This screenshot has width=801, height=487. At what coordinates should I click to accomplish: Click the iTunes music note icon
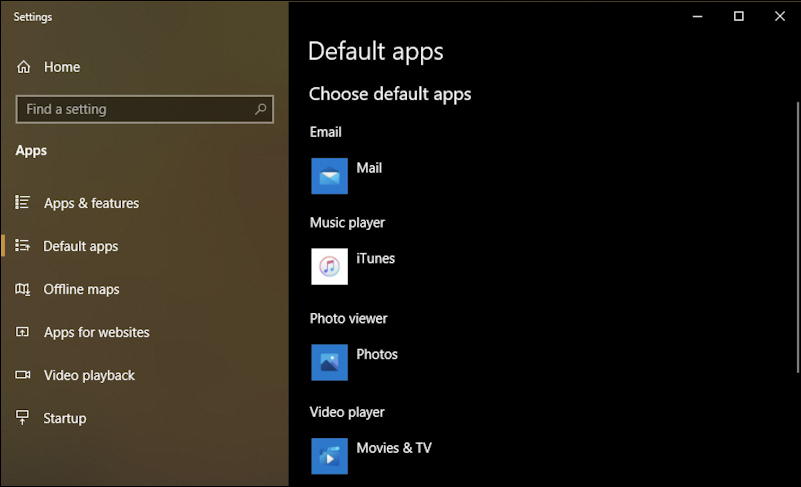click(329, 267)
